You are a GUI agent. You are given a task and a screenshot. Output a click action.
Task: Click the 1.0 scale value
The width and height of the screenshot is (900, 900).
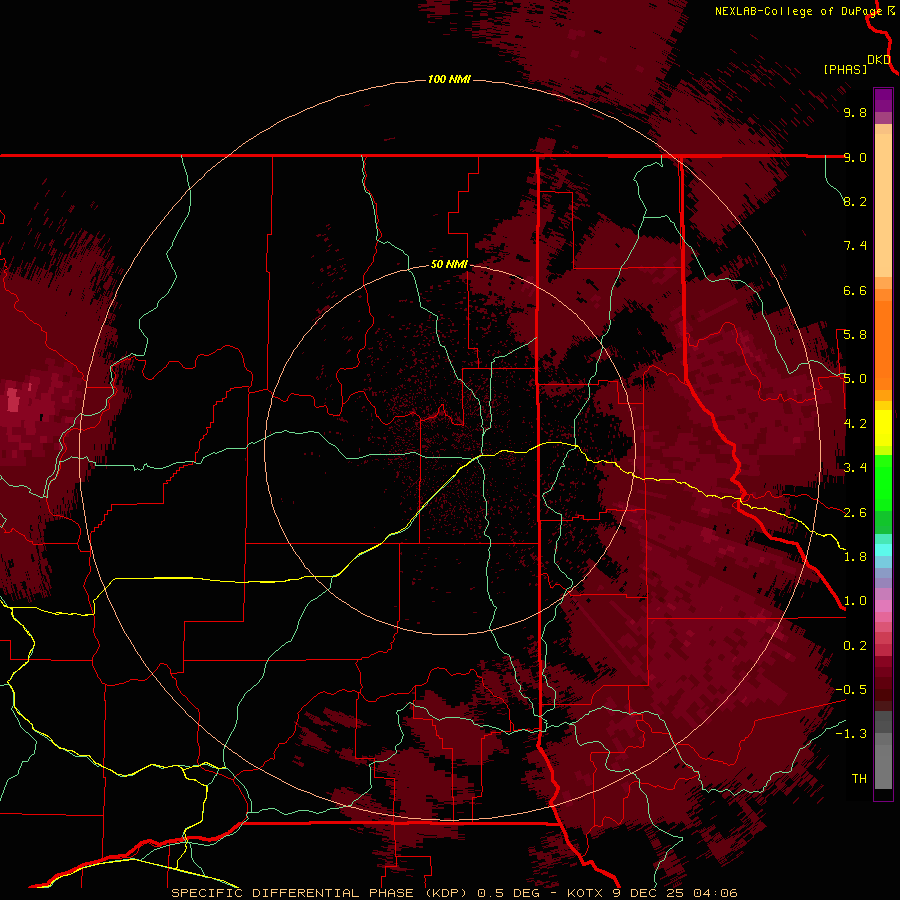coord(855,601)
